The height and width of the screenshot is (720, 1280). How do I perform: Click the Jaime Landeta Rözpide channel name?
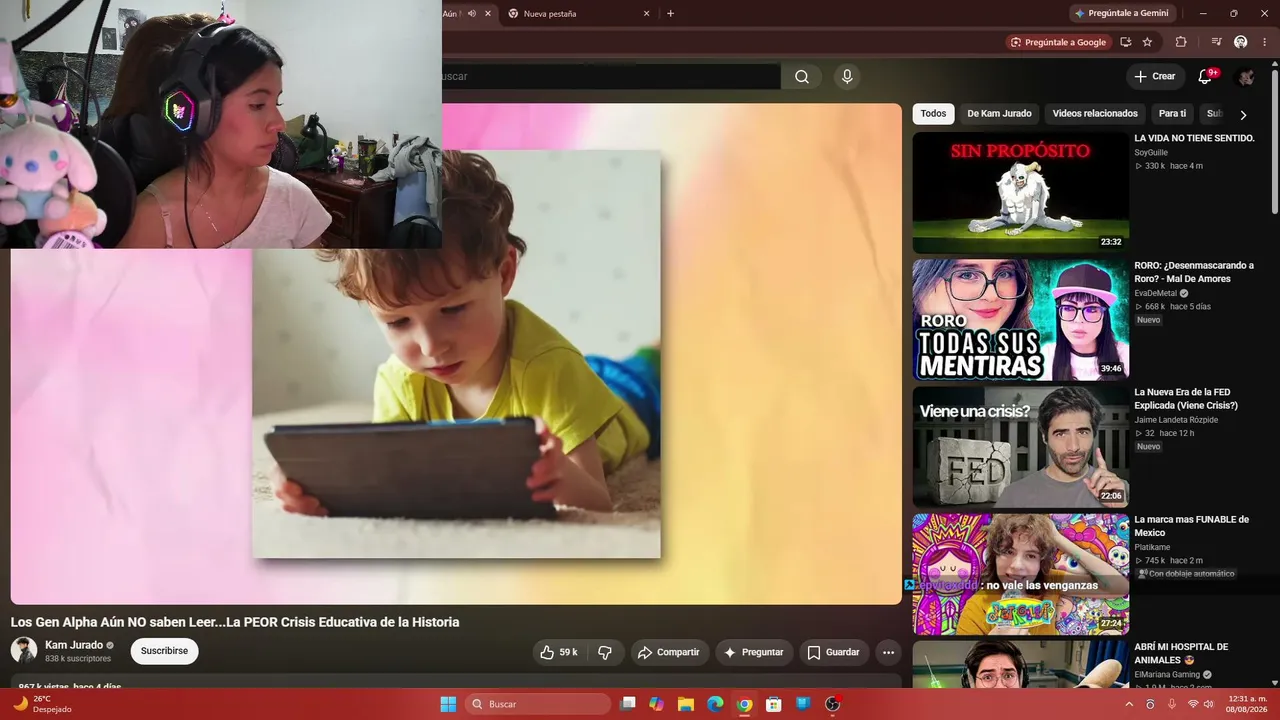tap(1176, 420)
